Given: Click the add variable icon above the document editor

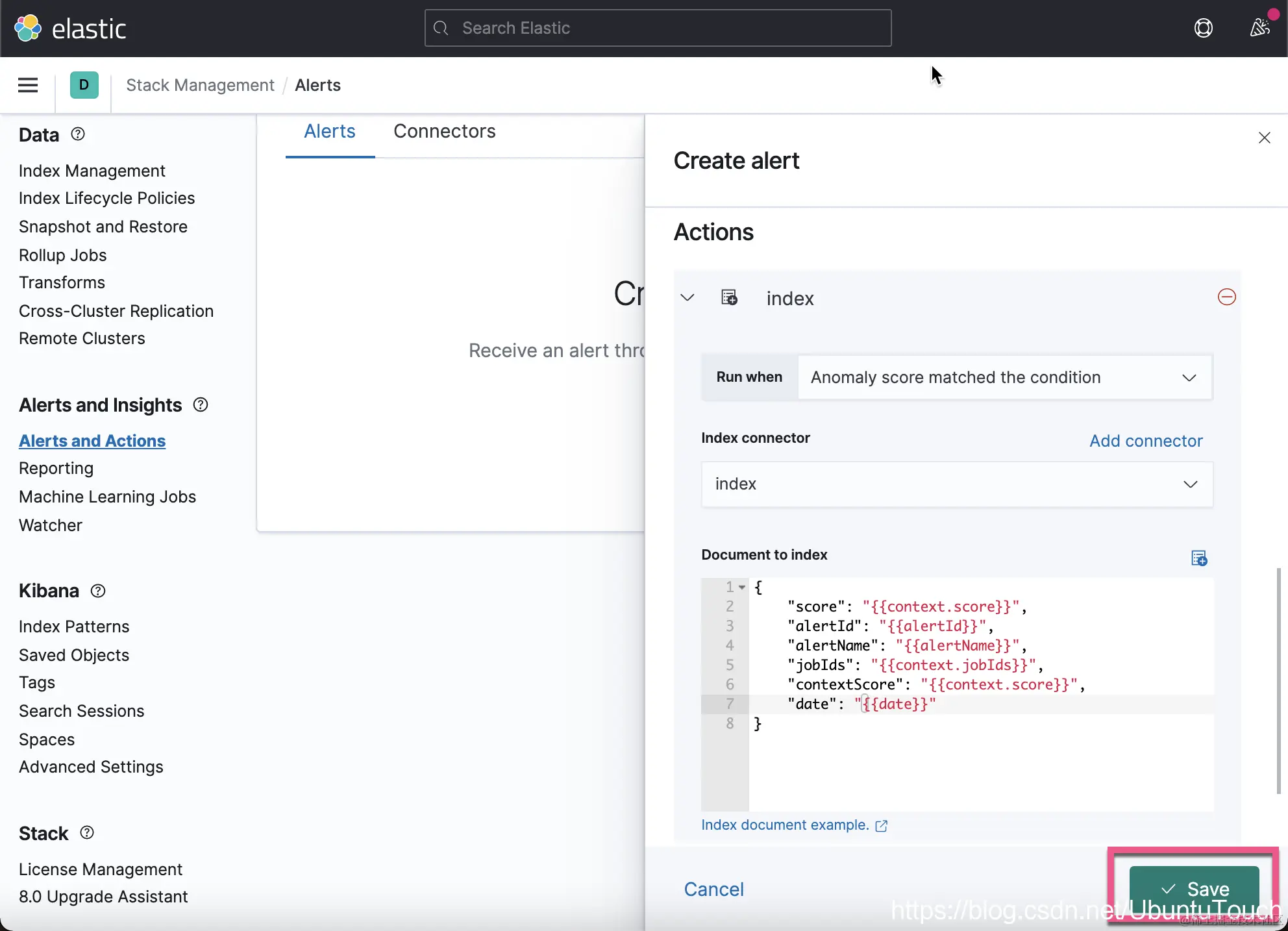Looking at the screenshot, I should [x=1198, y=558].
